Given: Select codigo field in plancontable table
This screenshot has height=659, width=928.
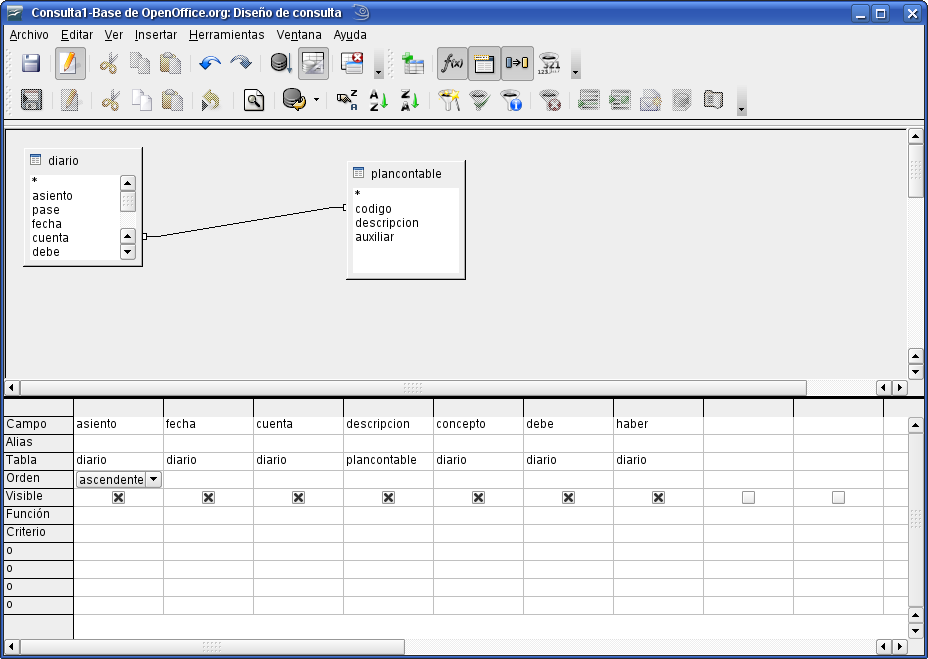Looking at the screenshot, I should tap(373, 208).
